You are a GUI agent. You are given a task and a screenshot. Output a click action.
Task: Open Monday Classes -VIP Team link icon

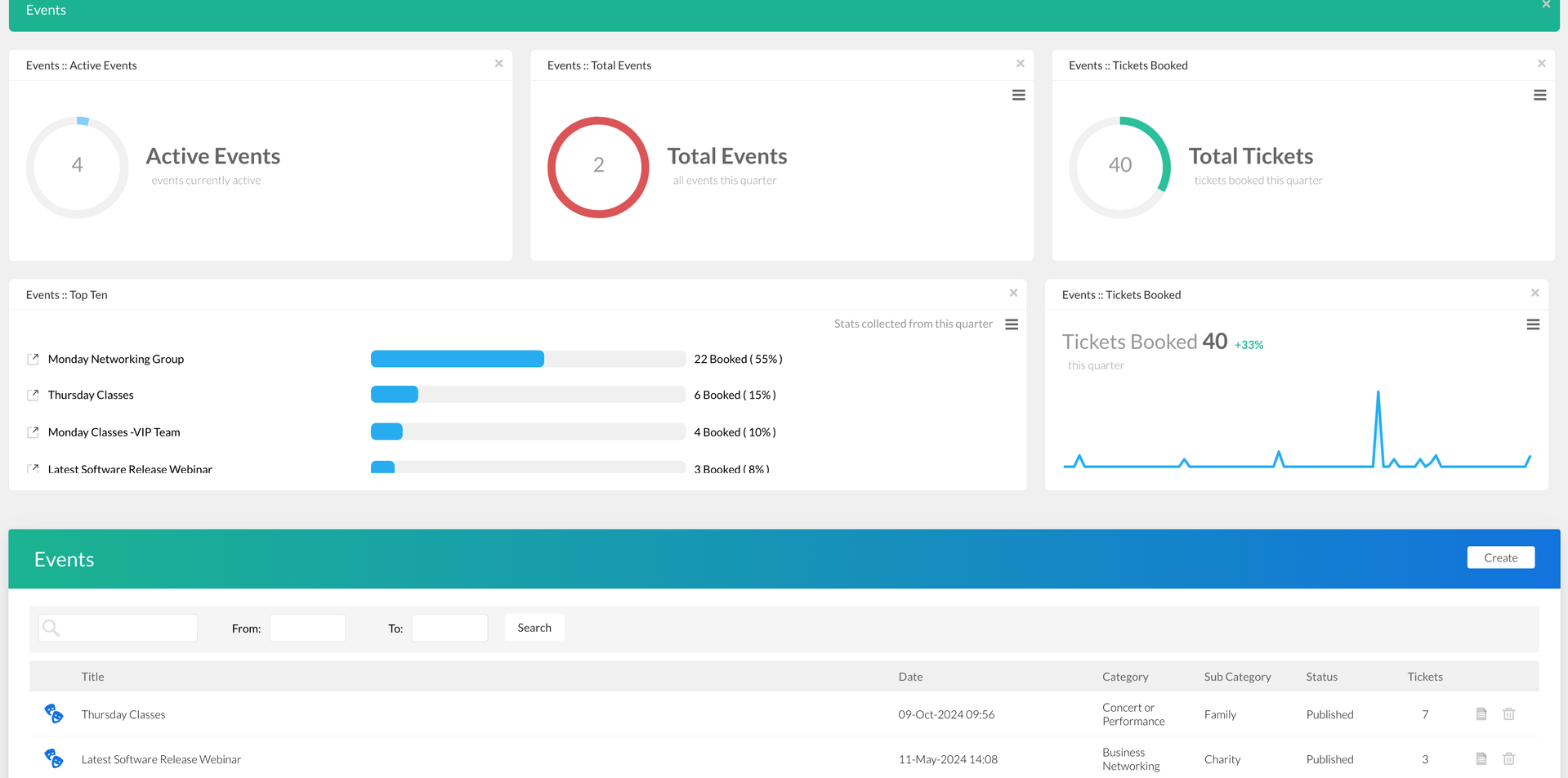coord(33,432)
